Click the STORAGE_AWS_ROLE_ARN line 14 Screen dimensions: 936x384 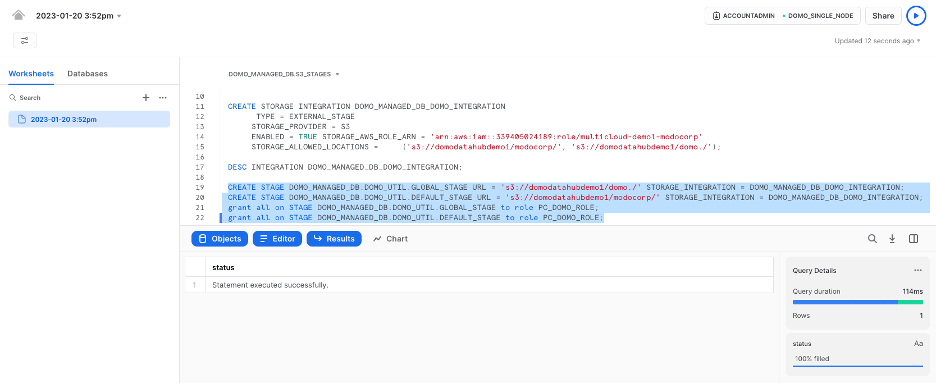click(476, 137)
